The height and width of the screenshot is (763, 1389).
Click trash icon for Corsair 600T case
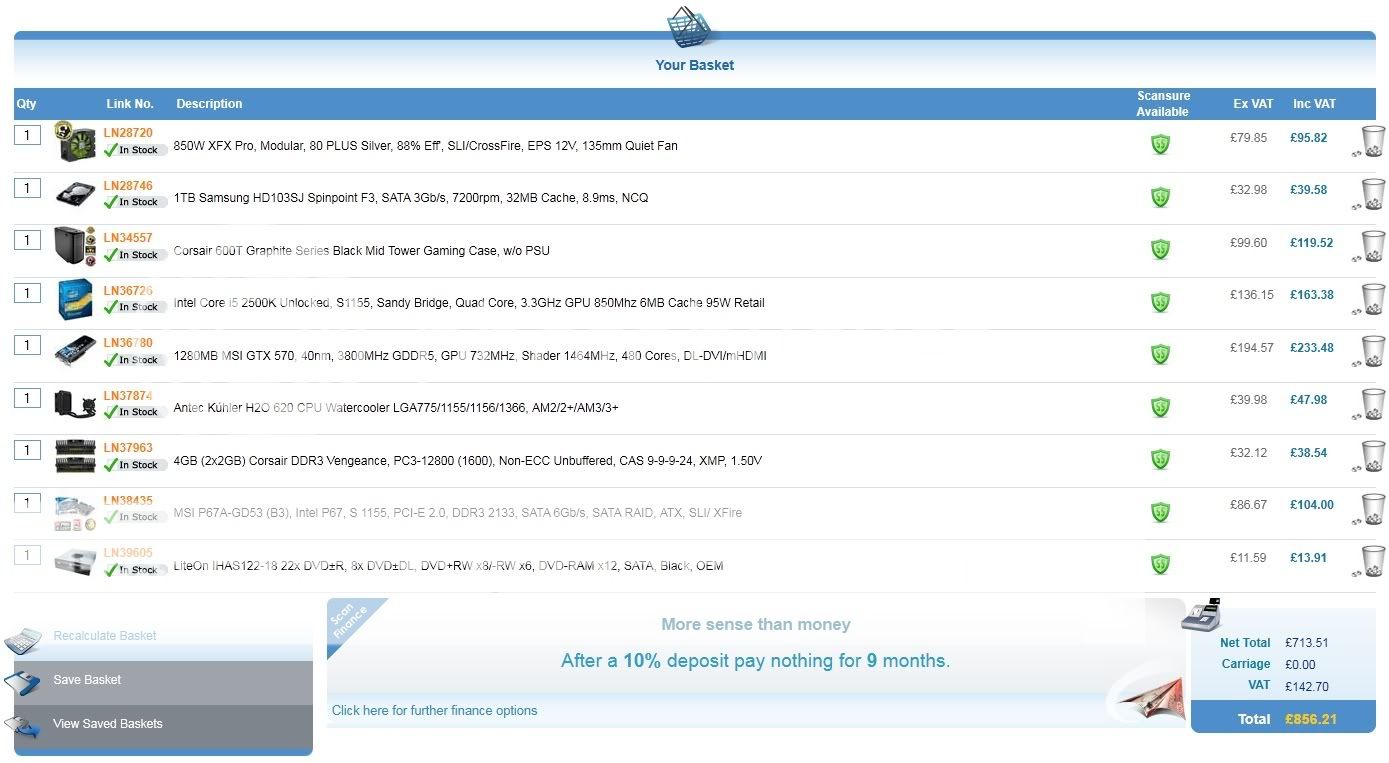(1373, 246)
